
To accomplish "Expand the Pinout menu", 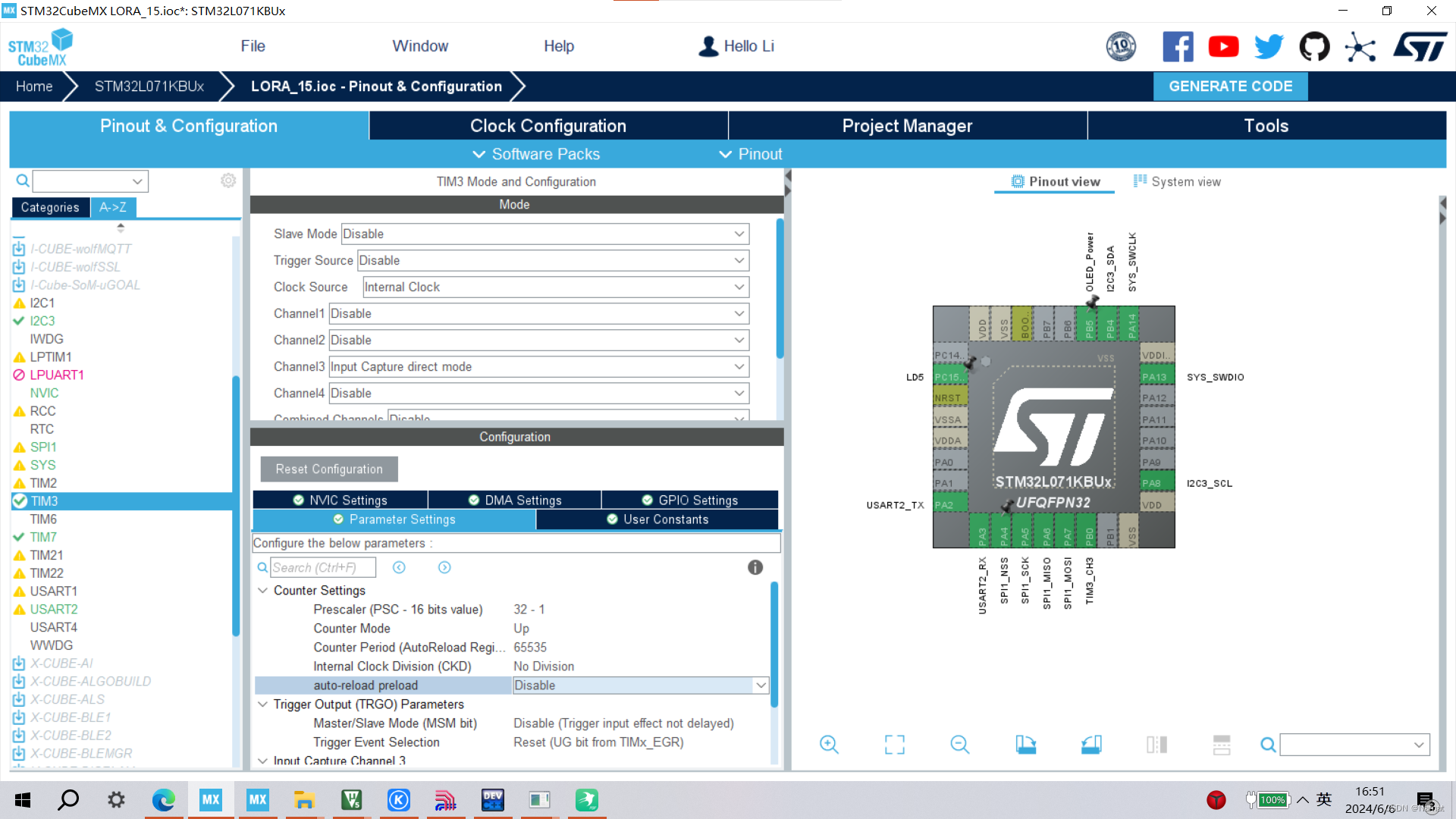I will click(750, 154).
